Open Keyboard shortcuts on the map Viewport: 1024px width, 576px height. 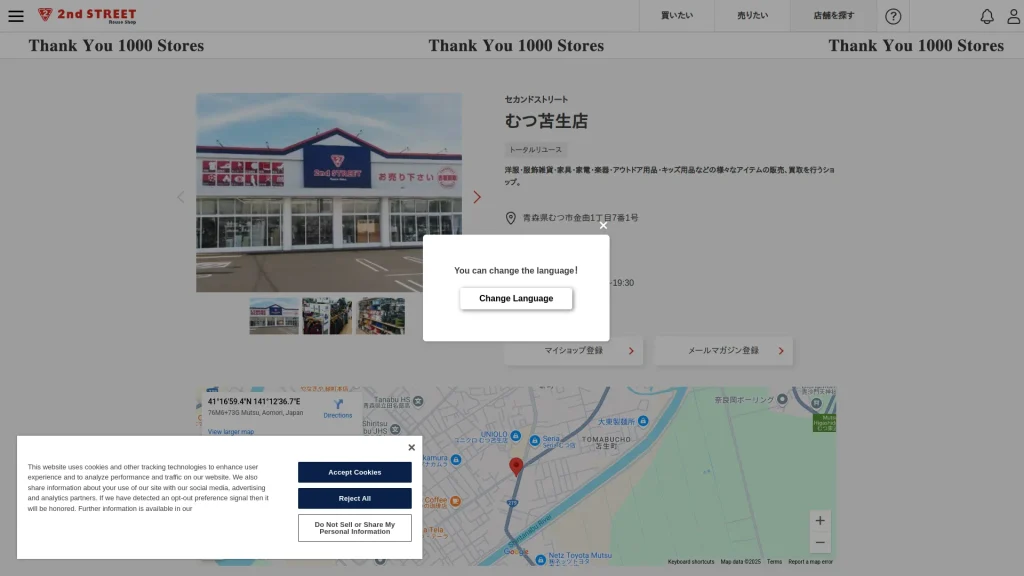coord(691,562)
